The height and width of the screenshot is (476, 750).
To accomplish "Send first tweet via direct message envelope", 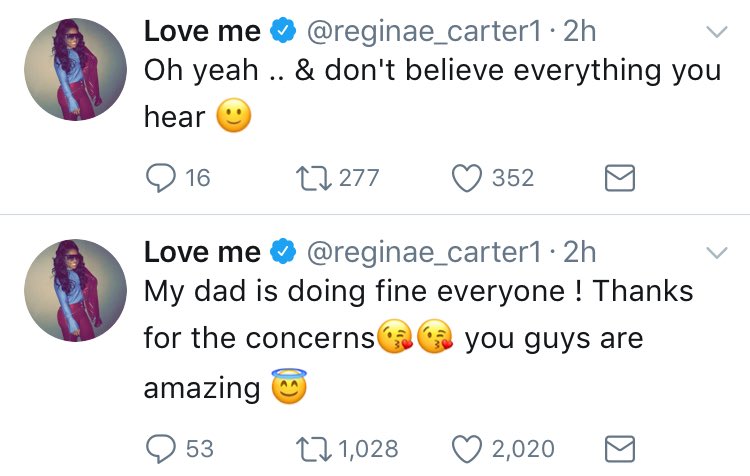I will click(620, 178).
